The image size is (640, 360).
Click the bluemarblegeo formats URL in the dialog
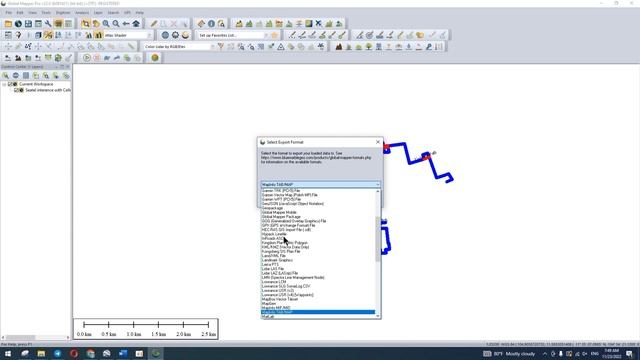(316, 158)
